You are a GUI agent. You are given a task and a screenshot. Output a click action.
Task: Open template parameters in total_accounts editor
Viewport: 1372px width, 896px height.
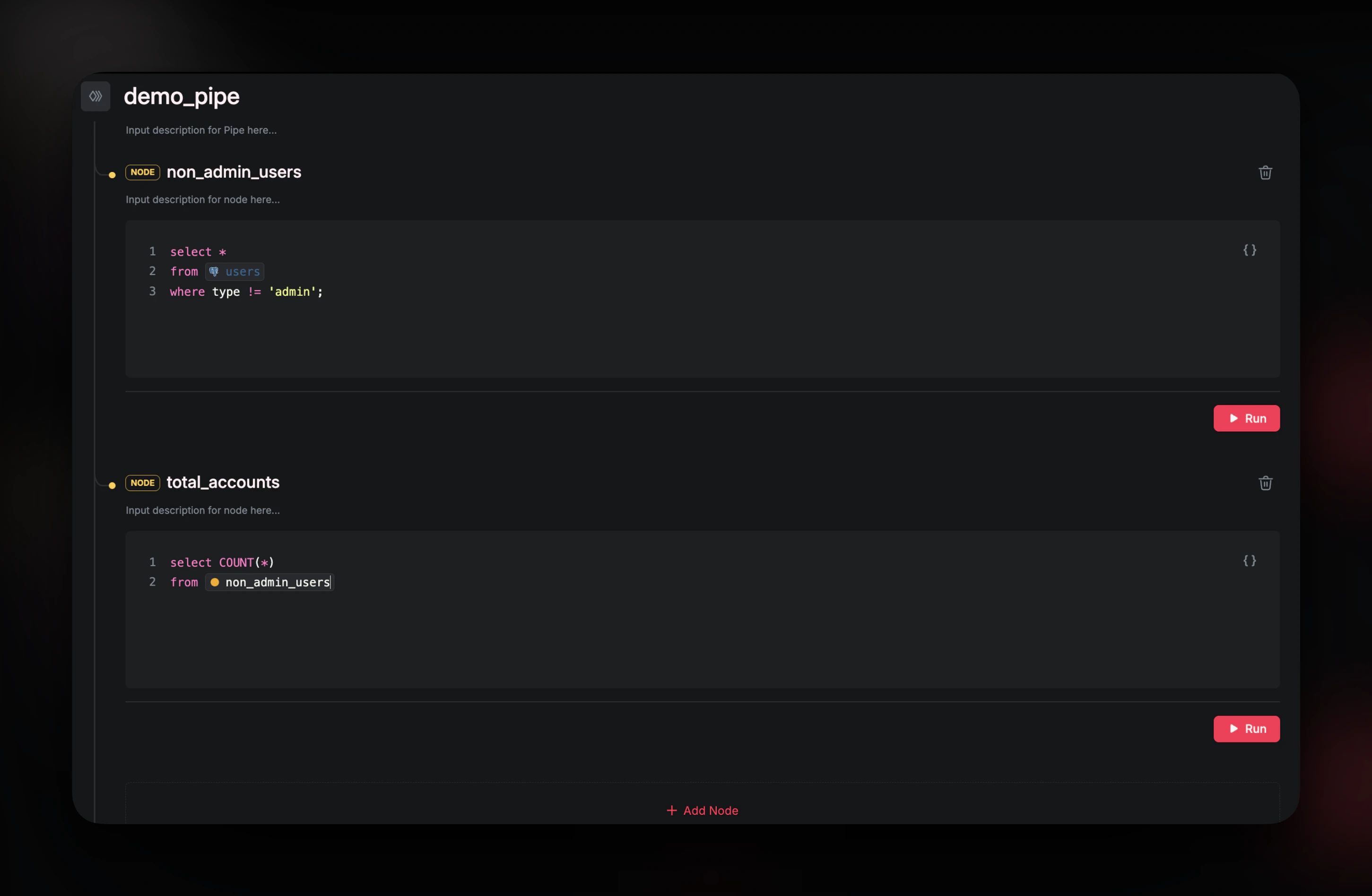tap(1250, 560)
